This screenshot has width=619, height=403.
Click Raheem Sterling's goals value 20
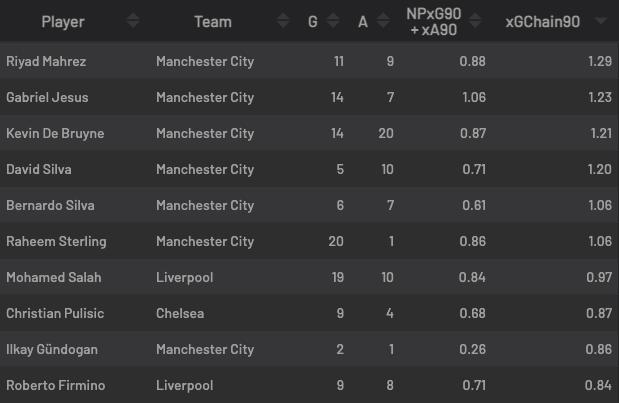pyautogui.click(x=336, y=241)
